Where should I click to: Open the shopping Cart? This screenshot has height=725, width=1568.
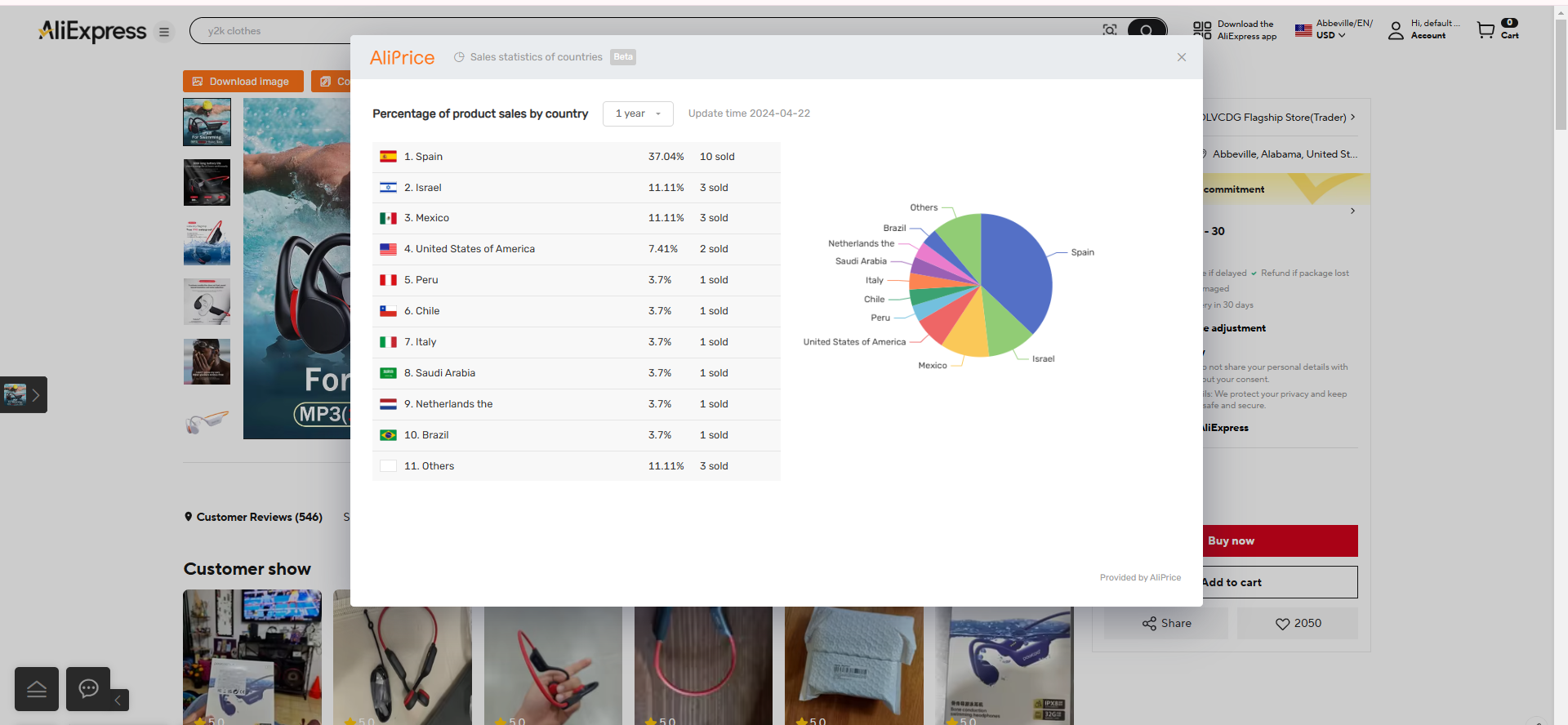pos(1498,30)
